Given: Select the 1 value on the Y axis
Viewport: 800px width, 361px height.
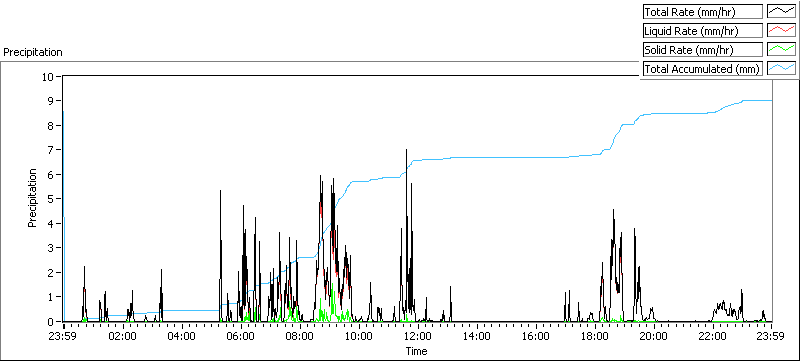Looking at the screenshot, I should tap(51, 297).
